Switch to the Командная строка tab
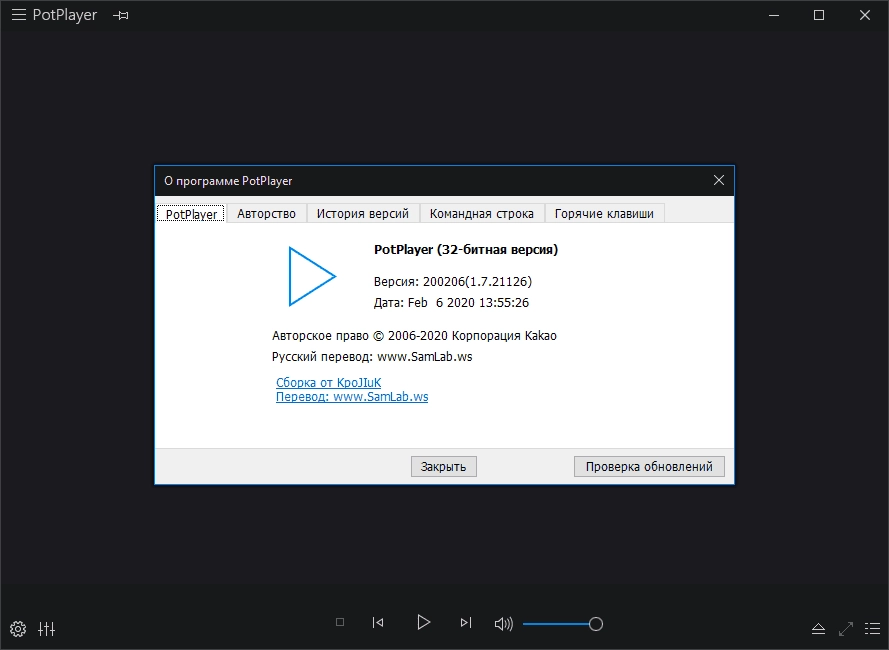This screenshot has width=889, height=650. click(482, 214)
